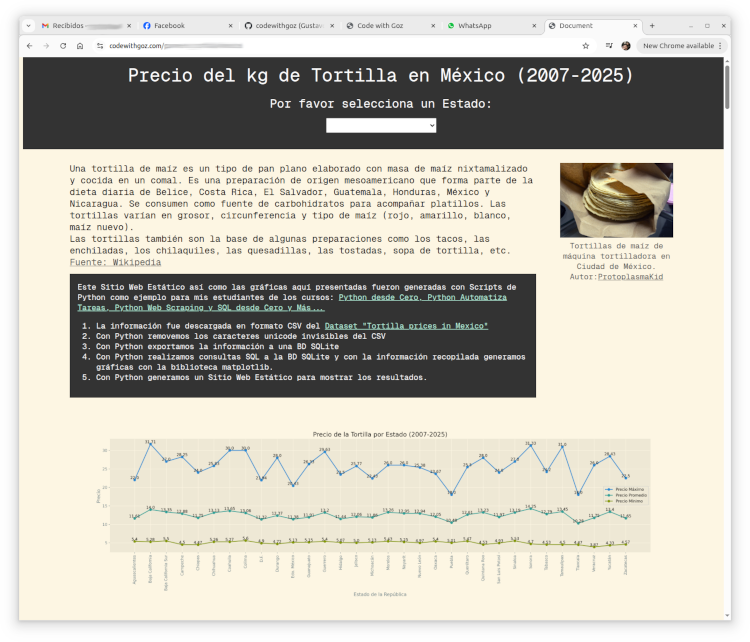Open the media controls icon in toolbar
Image resolution: width=750 pixels, height=642 pixels.
click(x=608, y=46)
